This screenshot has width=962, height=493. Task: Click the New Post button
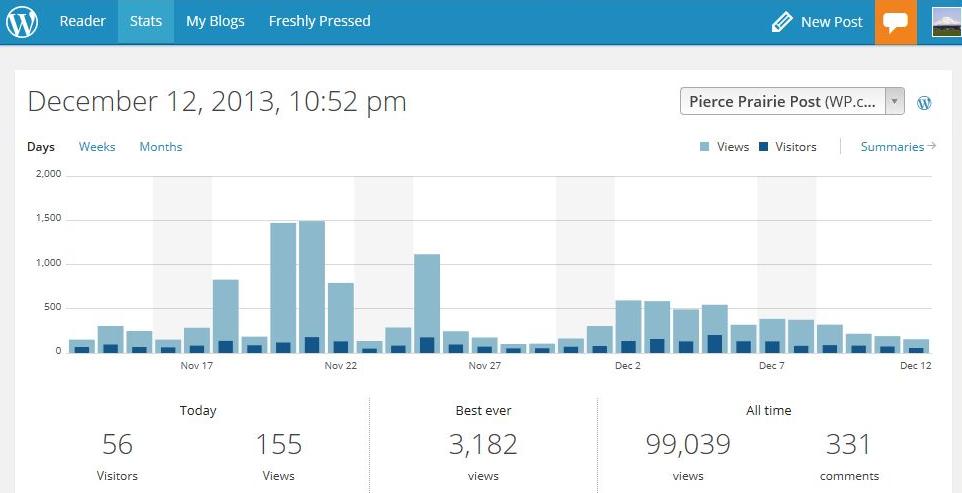coord(817,22)
